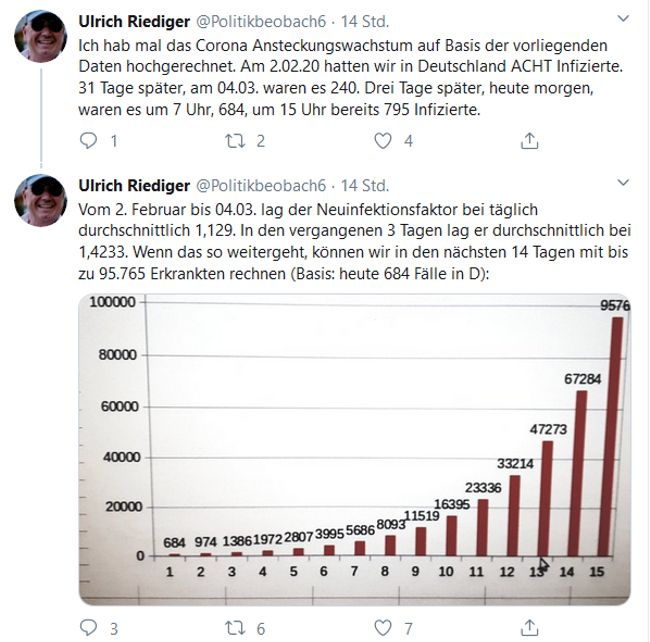Reply to the first tweet

[x=88, y=141]
